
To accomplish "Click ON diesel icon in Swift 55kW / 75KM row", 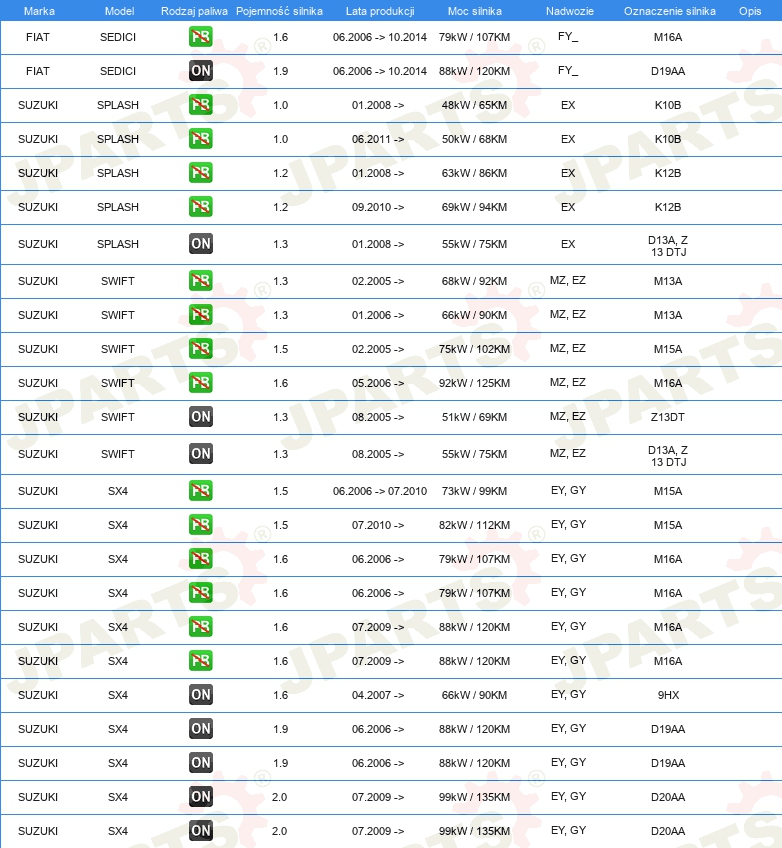I will (x=201, y=454).
